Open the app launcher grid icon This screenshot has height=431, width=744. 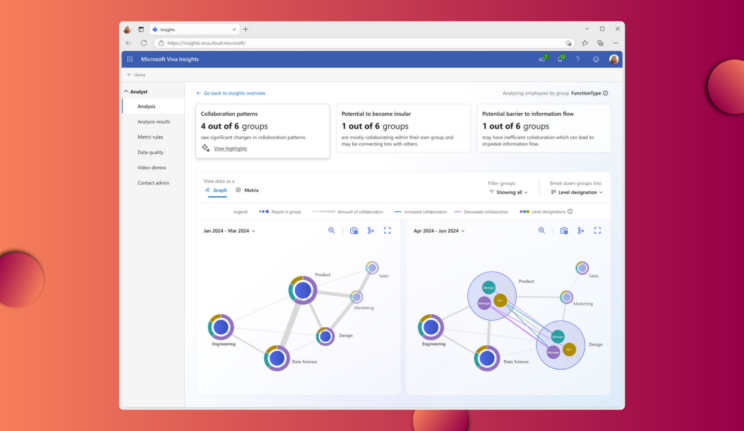coord(130,59)
